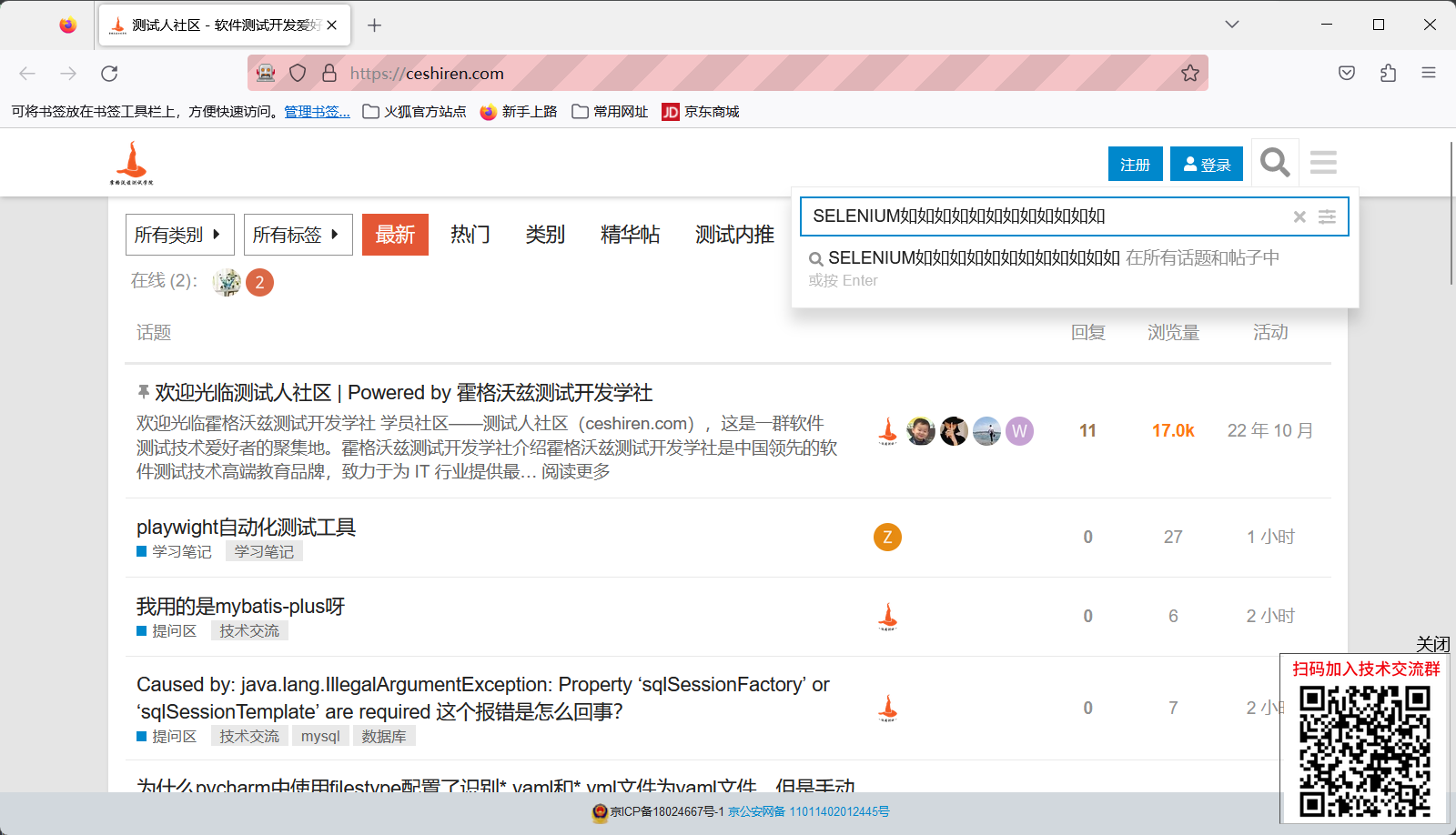The height and width of the screenshot is (835, 1456).
Task: Click the 登录 button
Action: pyautogui.click(x=1207, y=164)
